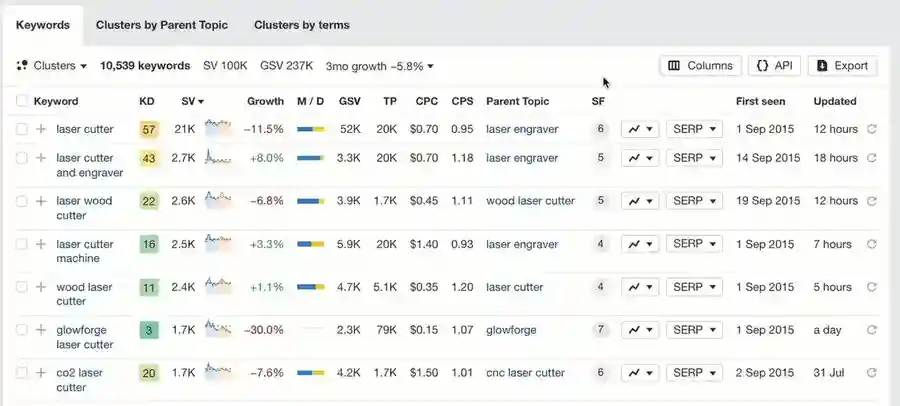
Task: Add co2 laser cutter with plus icon
Action: (41, 373)
